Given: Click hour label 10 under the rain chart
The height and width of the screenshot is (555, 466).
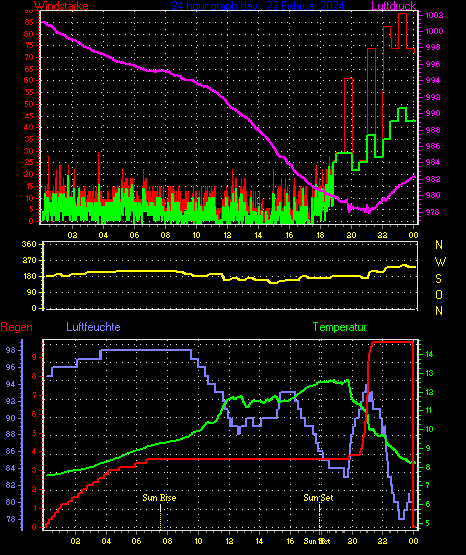Looking at the screenshot, I should pos(198,541).
